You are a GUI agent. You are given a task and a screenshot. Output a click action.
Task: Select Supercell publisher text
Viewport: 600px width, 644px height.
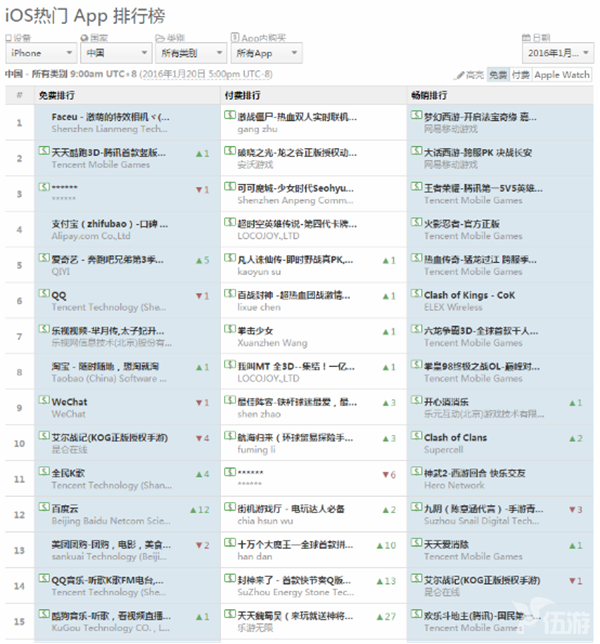point(443,450)
